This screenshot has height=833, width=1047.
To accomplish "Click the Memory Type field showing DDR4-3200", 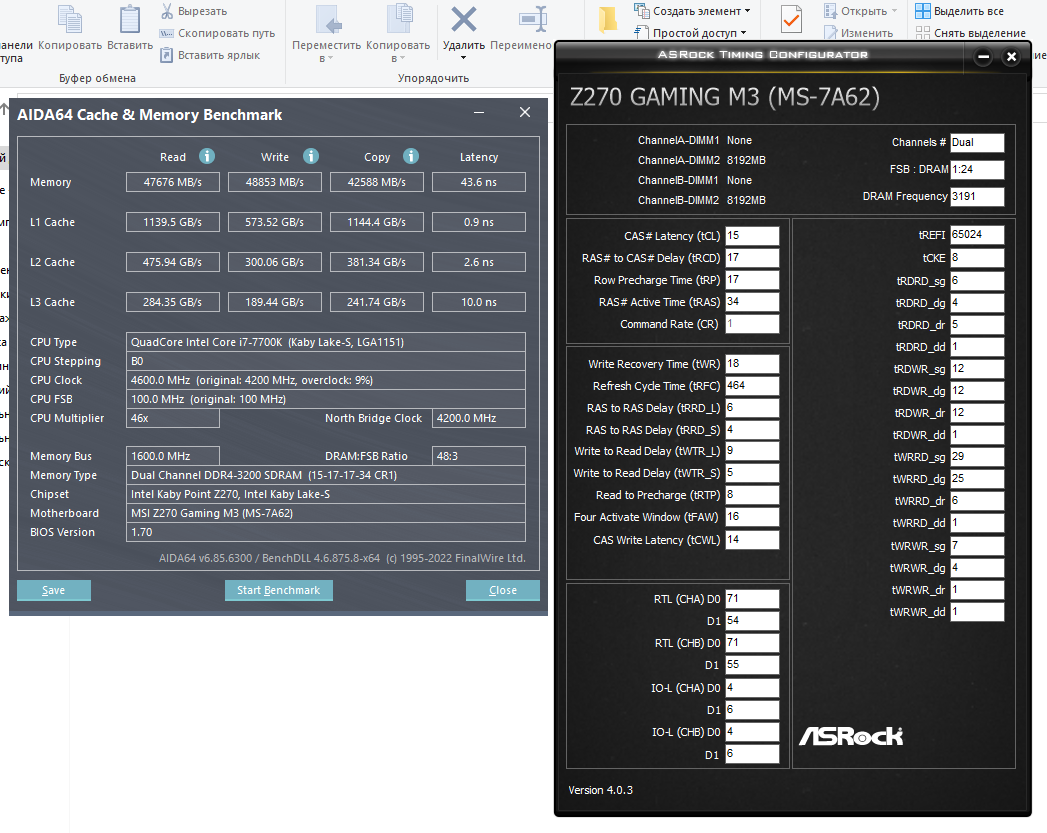I will [326, 475].
